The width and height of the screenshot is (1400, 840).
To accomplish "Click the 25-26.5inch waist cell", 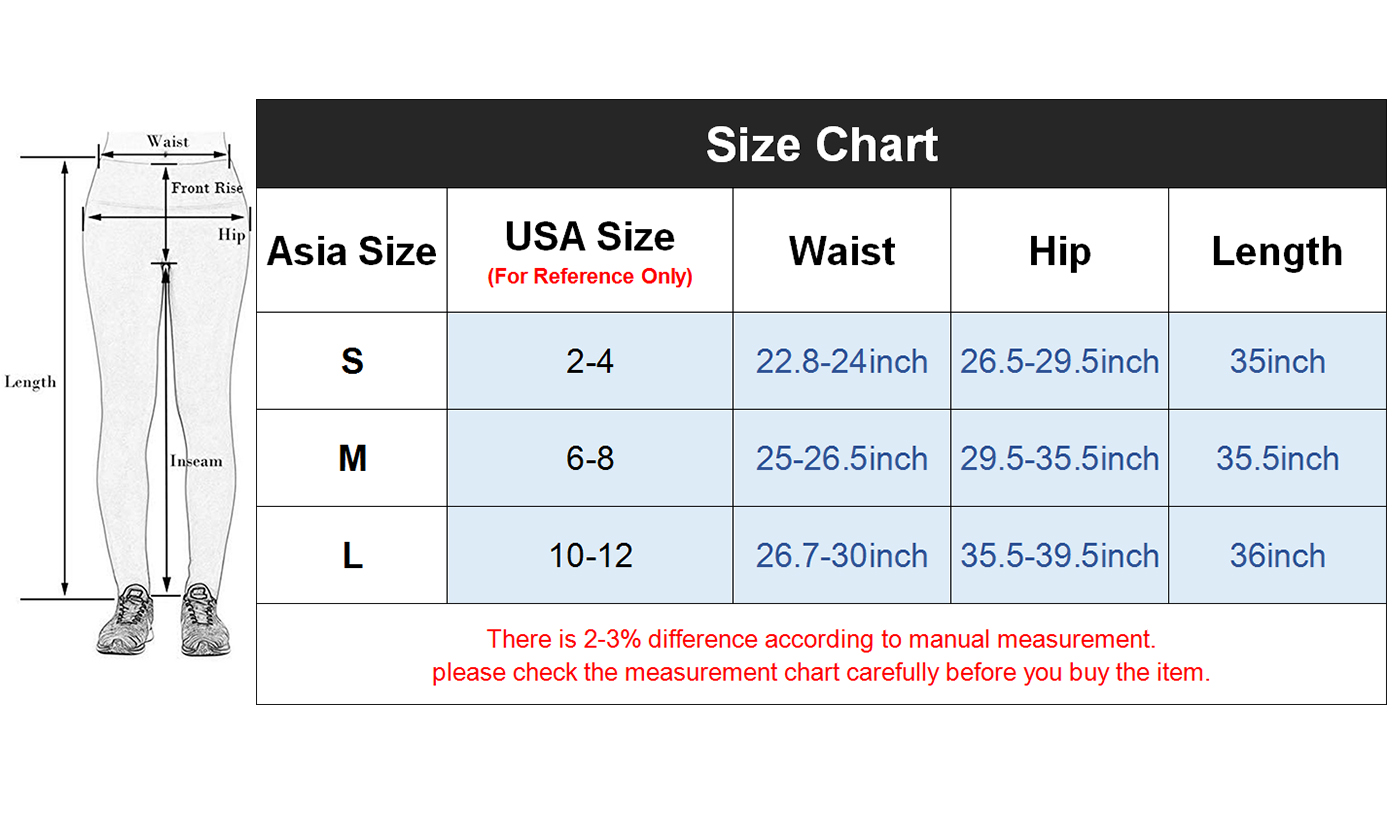I will coord(841,459).
